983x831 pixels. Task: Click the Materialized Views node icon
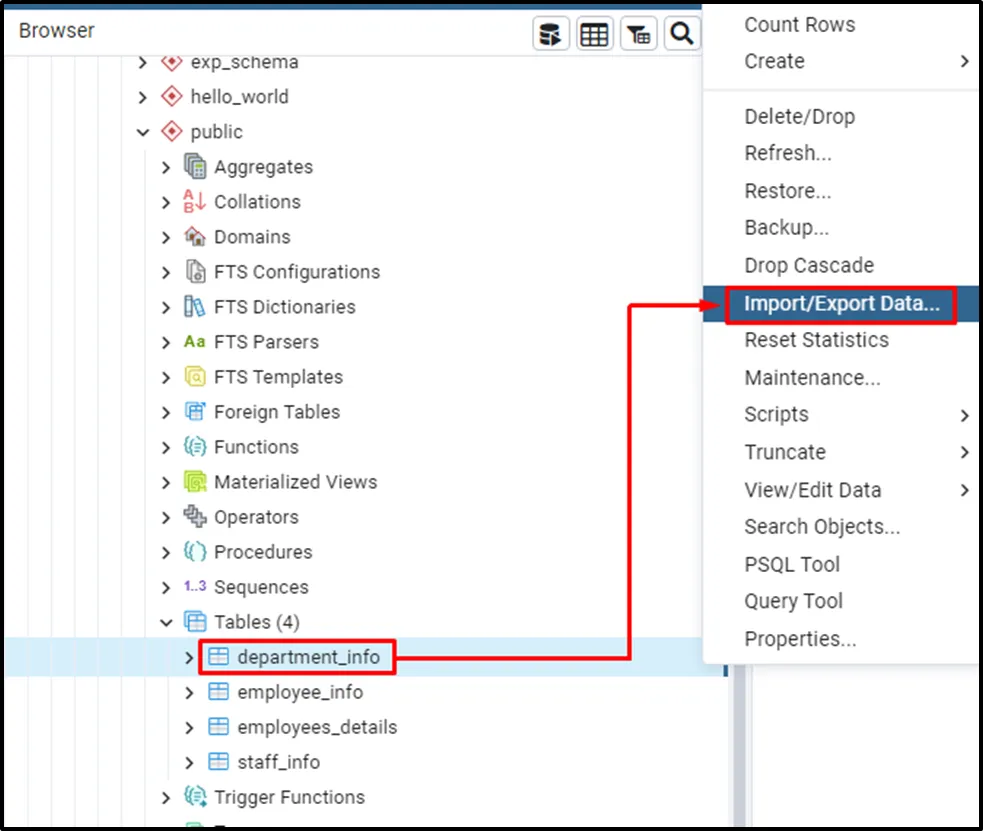(195, 482)
